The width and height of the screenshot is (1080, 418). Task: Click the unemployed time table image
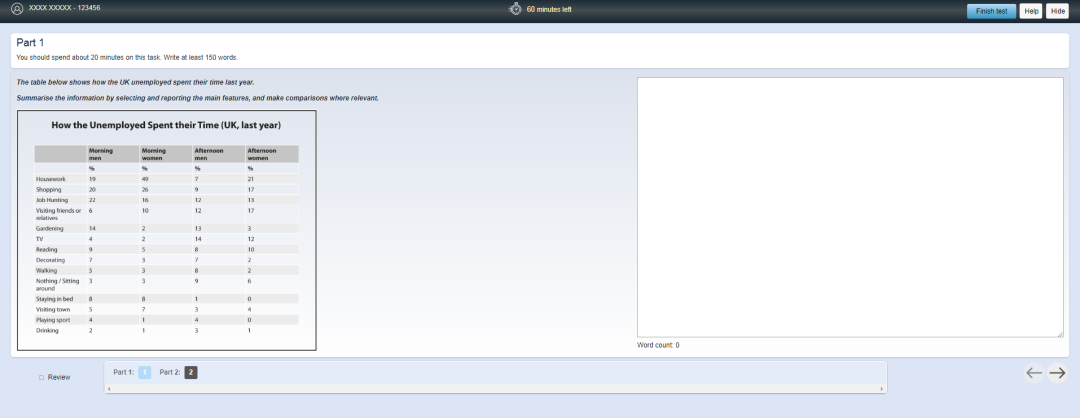(x=167, y=230)
